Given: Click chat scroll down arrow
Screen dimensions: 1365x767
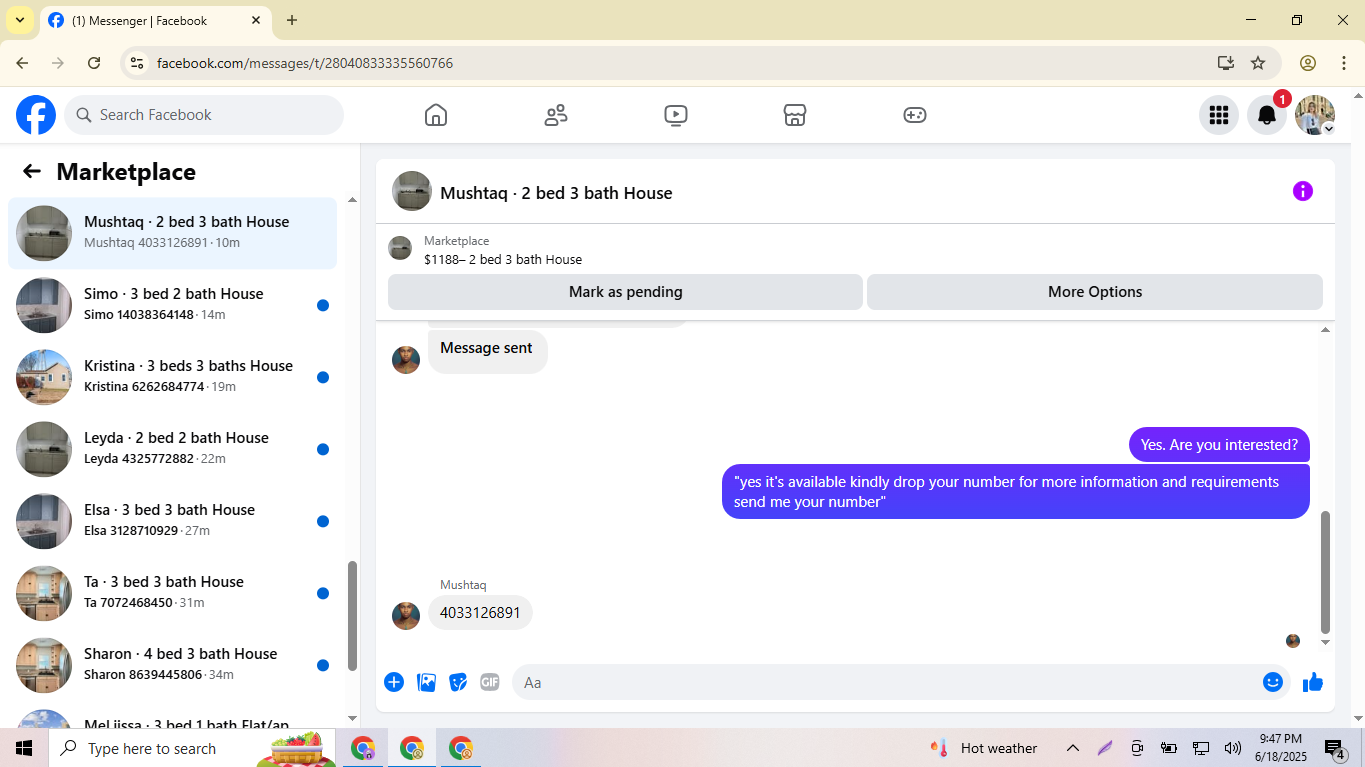Looking at the screenshot, I should [1326, 642].
